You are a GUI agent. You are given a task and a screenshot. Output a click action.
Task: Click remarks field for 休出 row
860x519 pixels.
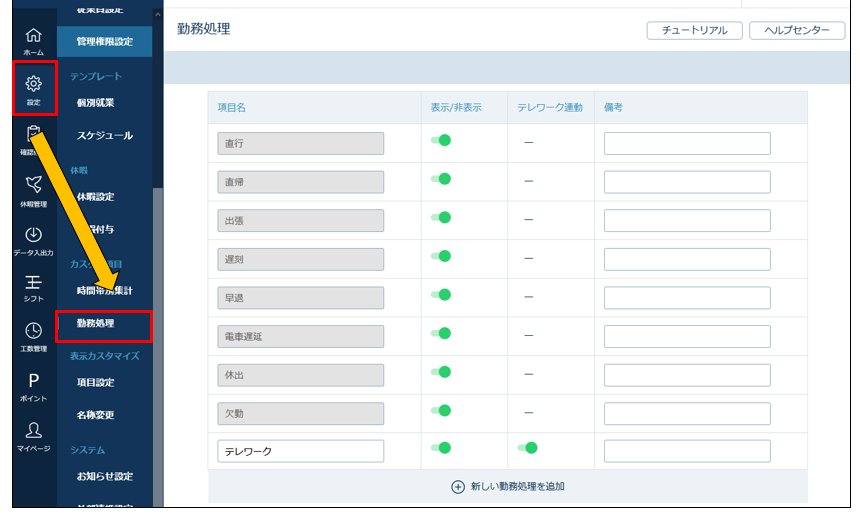pos(687,375)
